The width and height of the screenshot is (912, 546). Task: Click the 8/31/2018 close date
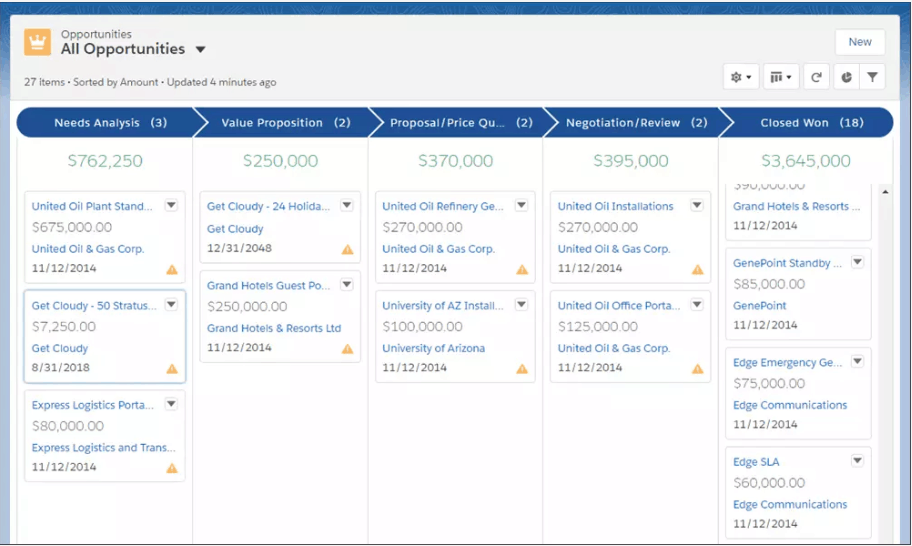point(60,367)
